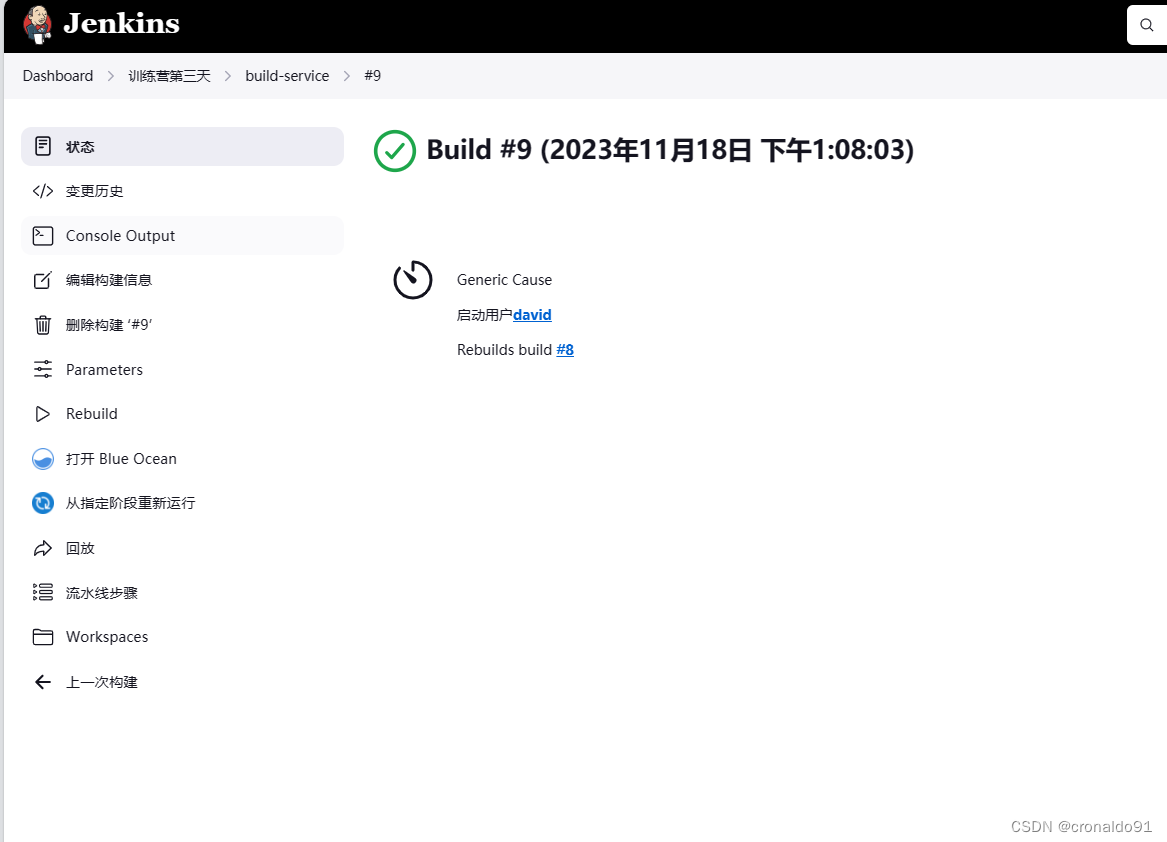
Task: Select the 训练营第三天 breadcrumb item
Action: tap(169, 75)
